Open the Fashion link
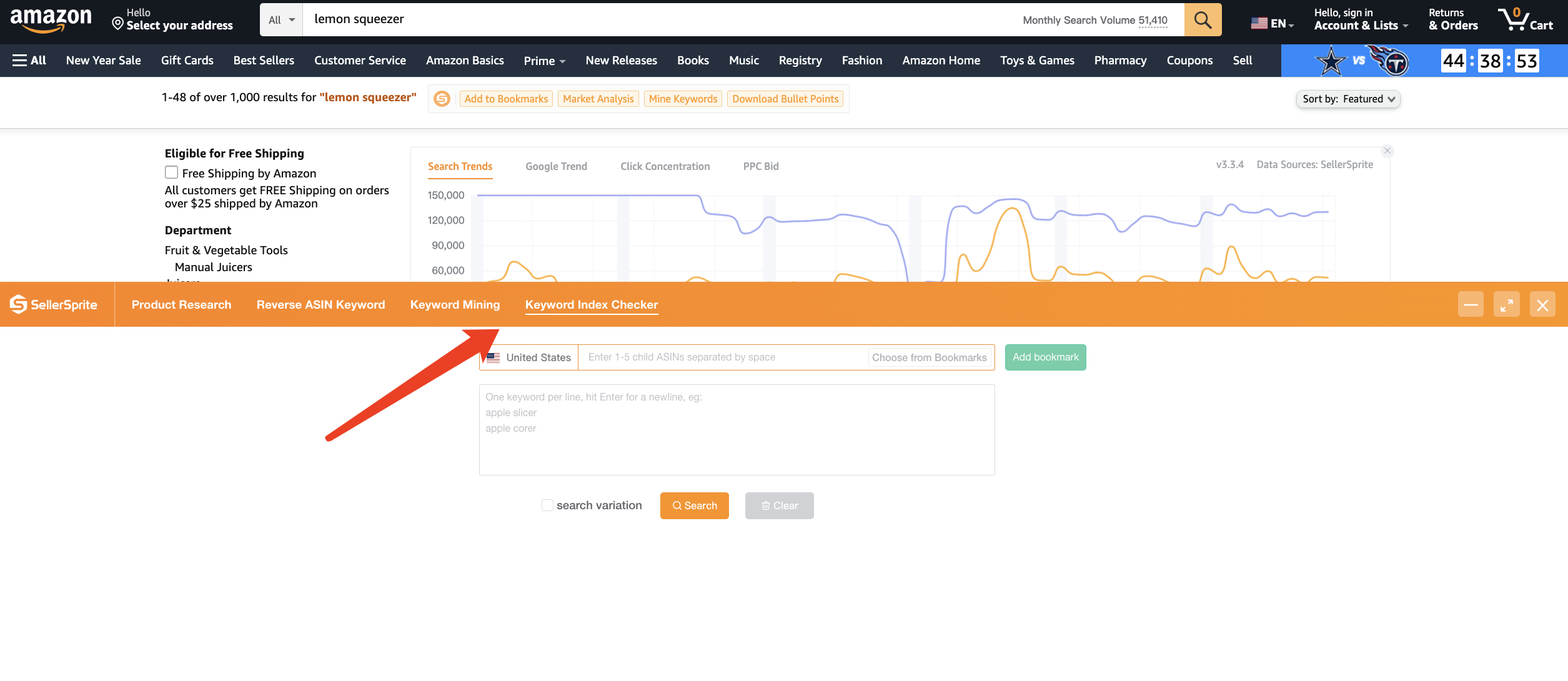1568x681 pixels. [862, 61]
